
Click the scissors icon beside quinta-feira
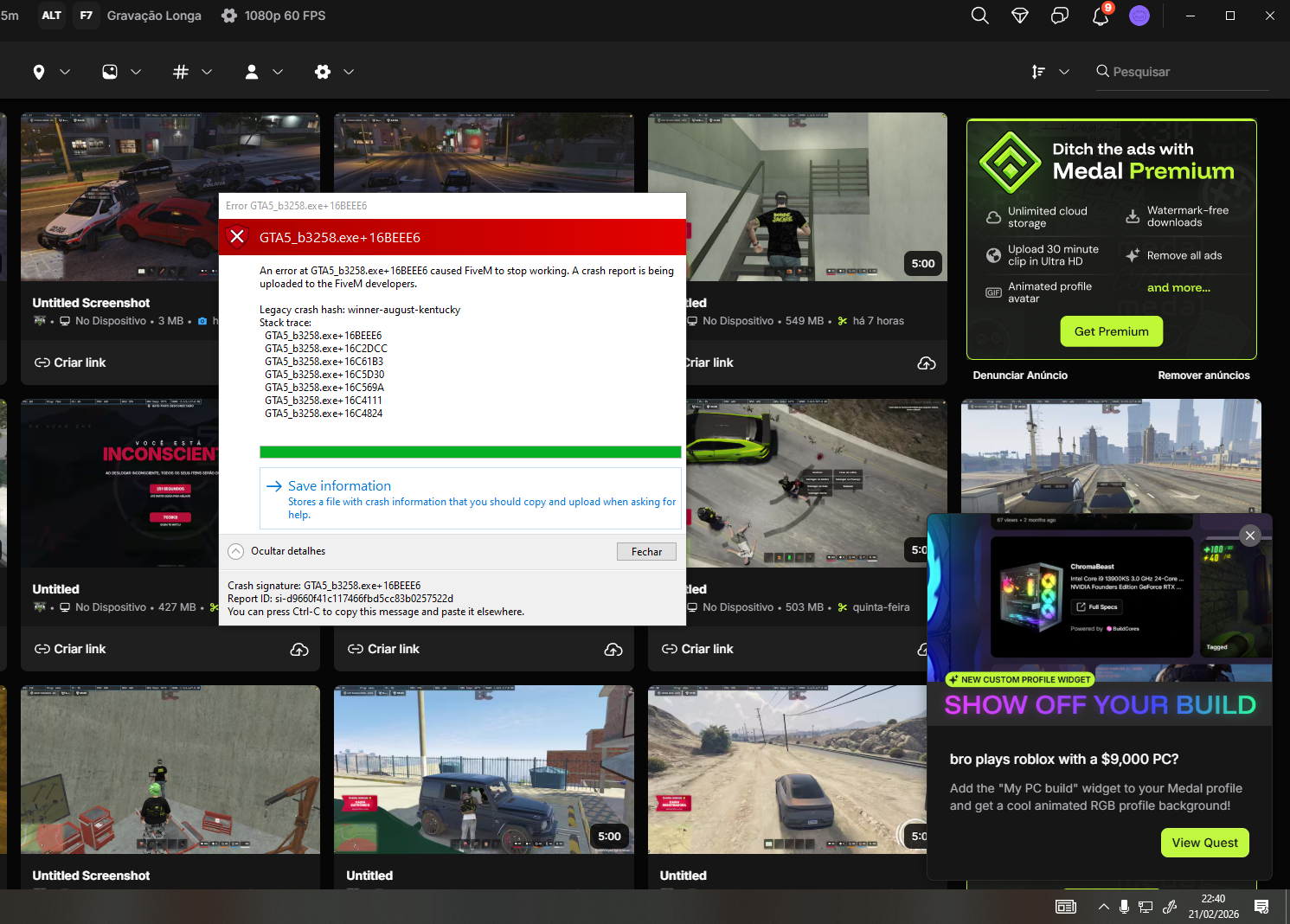(842, 607)
